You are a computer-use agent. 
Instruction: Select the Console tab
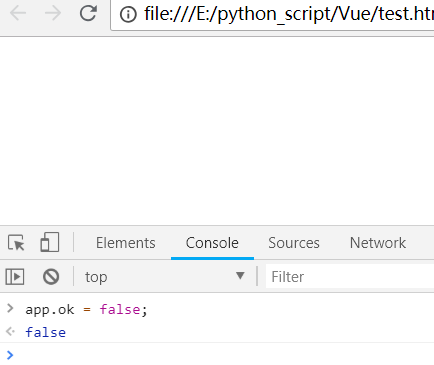click(212, 243)
